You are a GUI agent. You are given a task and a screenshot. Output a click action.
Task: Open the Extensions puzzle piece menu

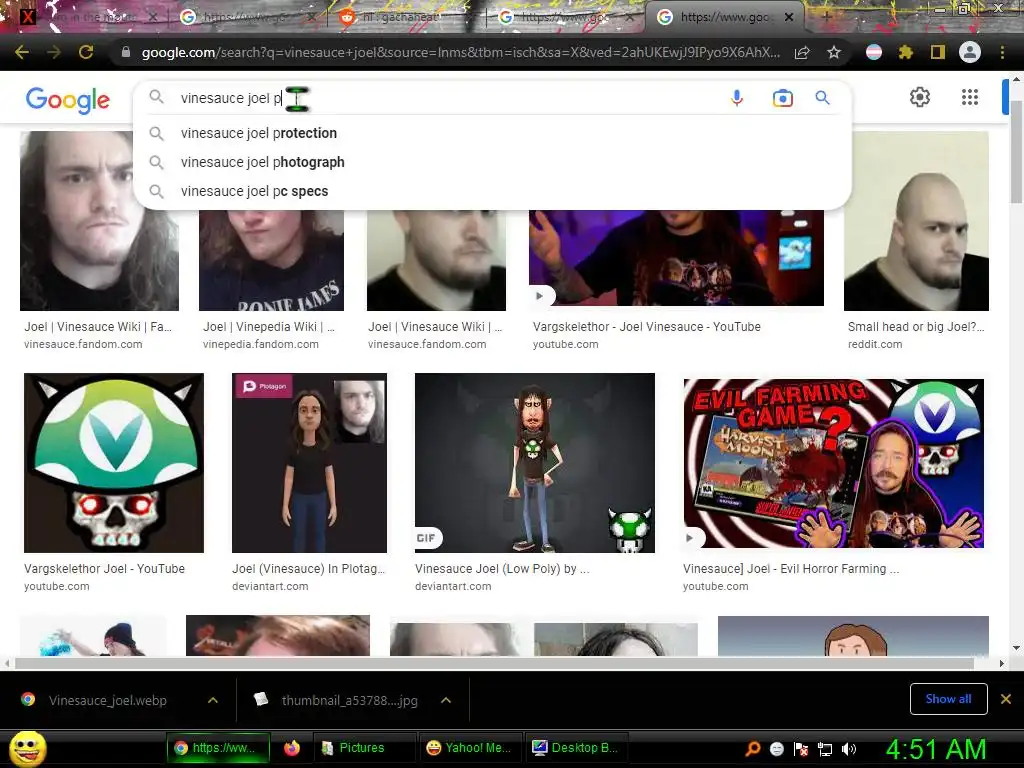(x=906, y=52)
